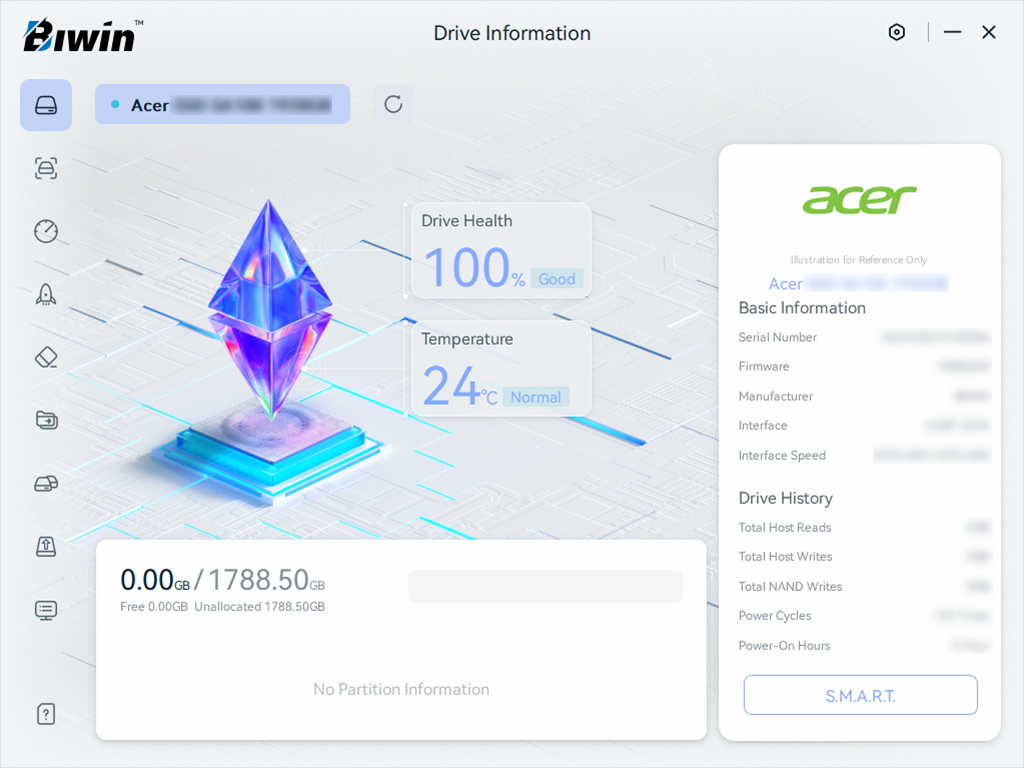Viewport: 1024px width, 768px height.
Task: Open the settings hexagon icon
Action: tap(896, 32)
